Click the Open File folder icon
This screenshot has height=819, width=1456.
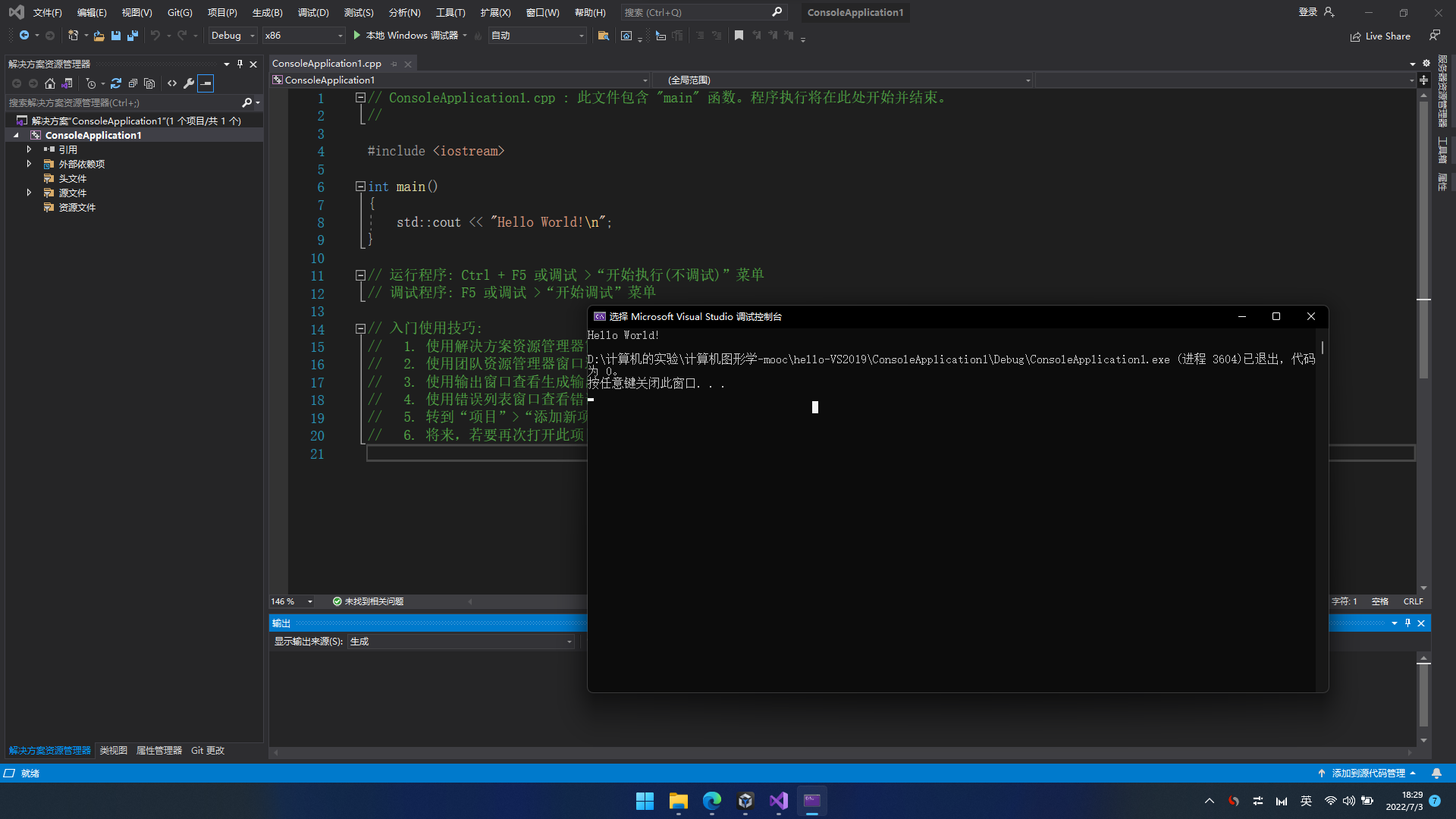[x=99, y=36]
